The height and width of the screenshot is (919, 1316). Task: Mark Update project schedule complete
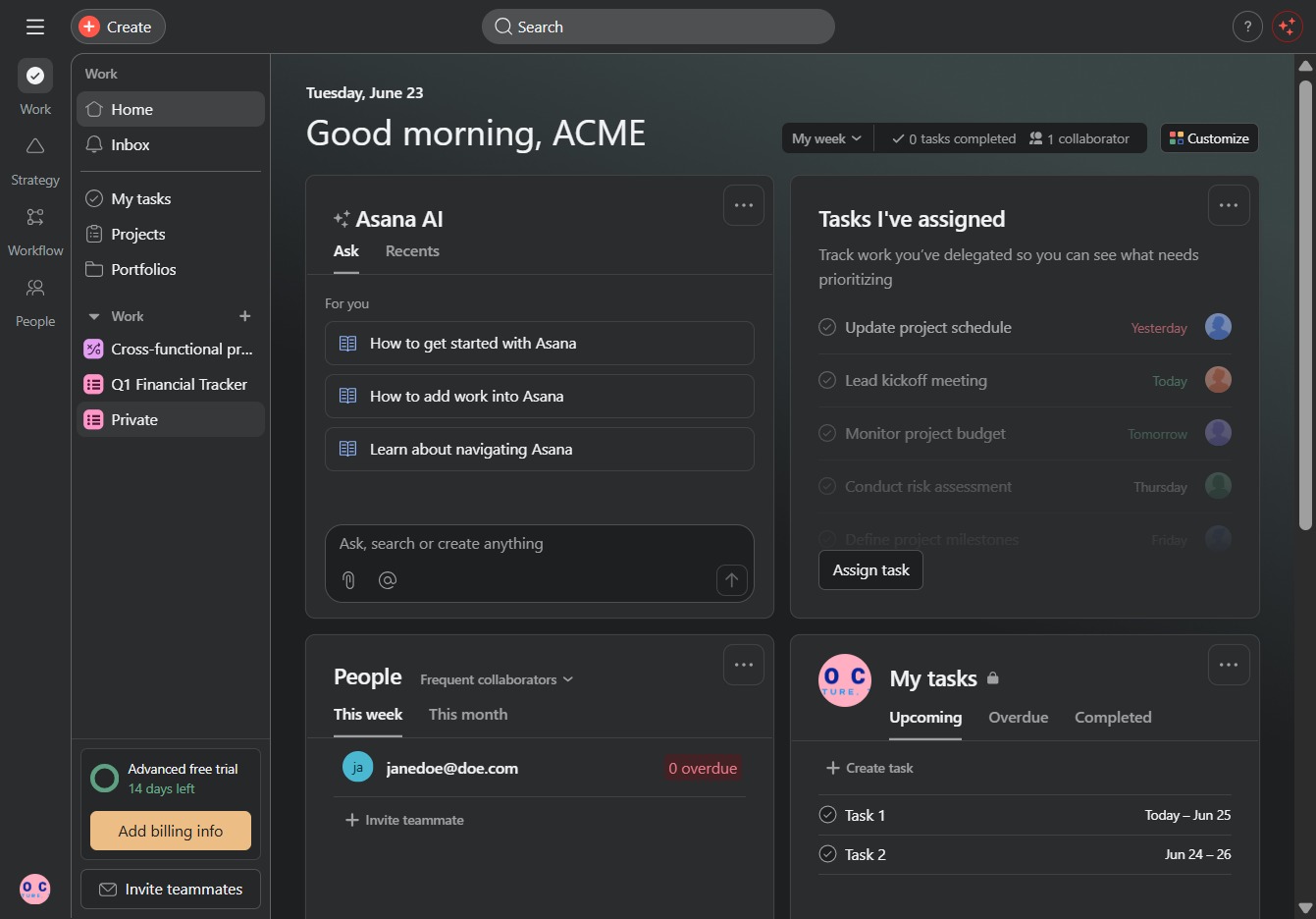tap(827, 327)
